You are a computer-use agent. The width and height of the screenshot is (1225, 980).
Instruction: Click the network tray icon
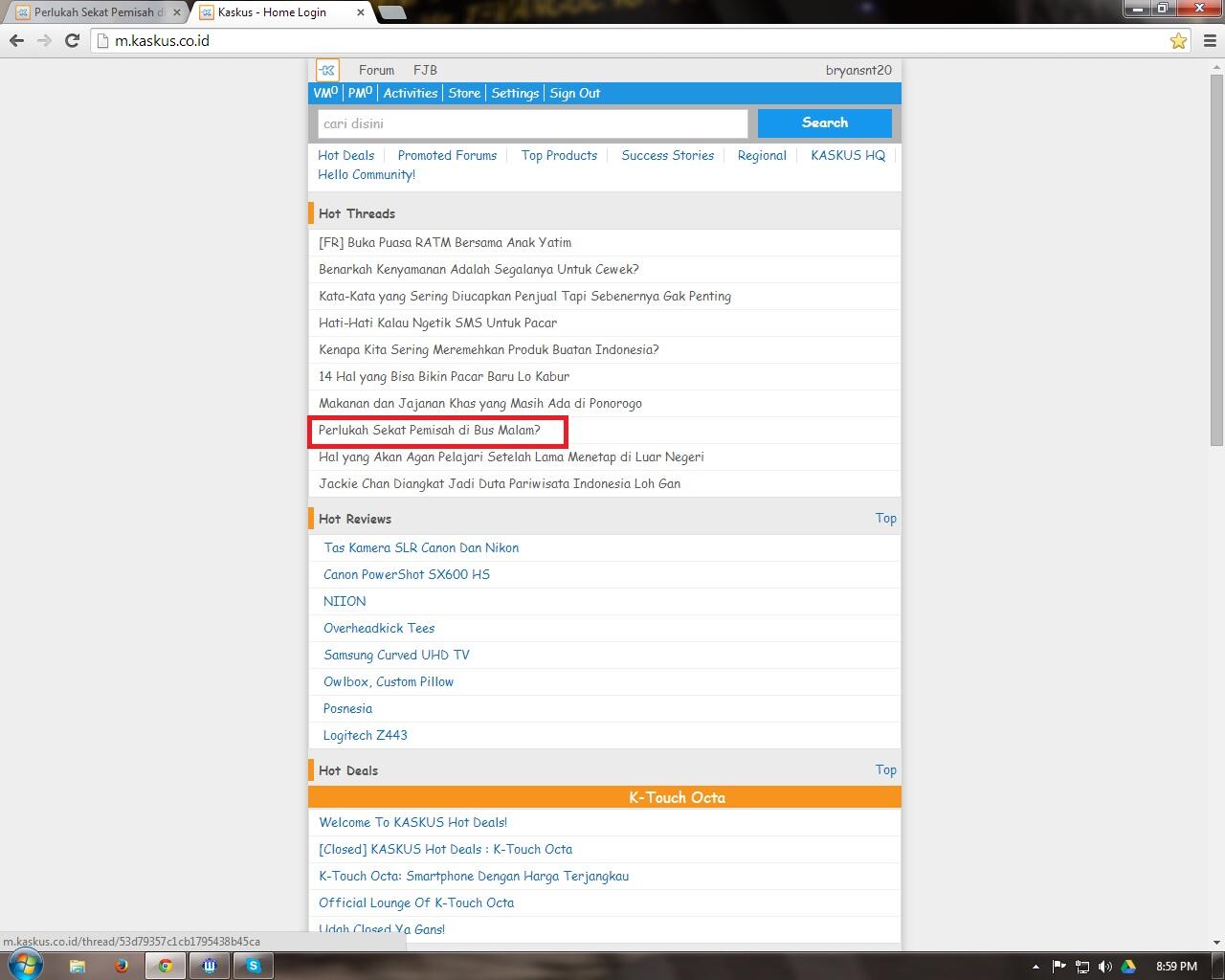[x=1082, y=967]
